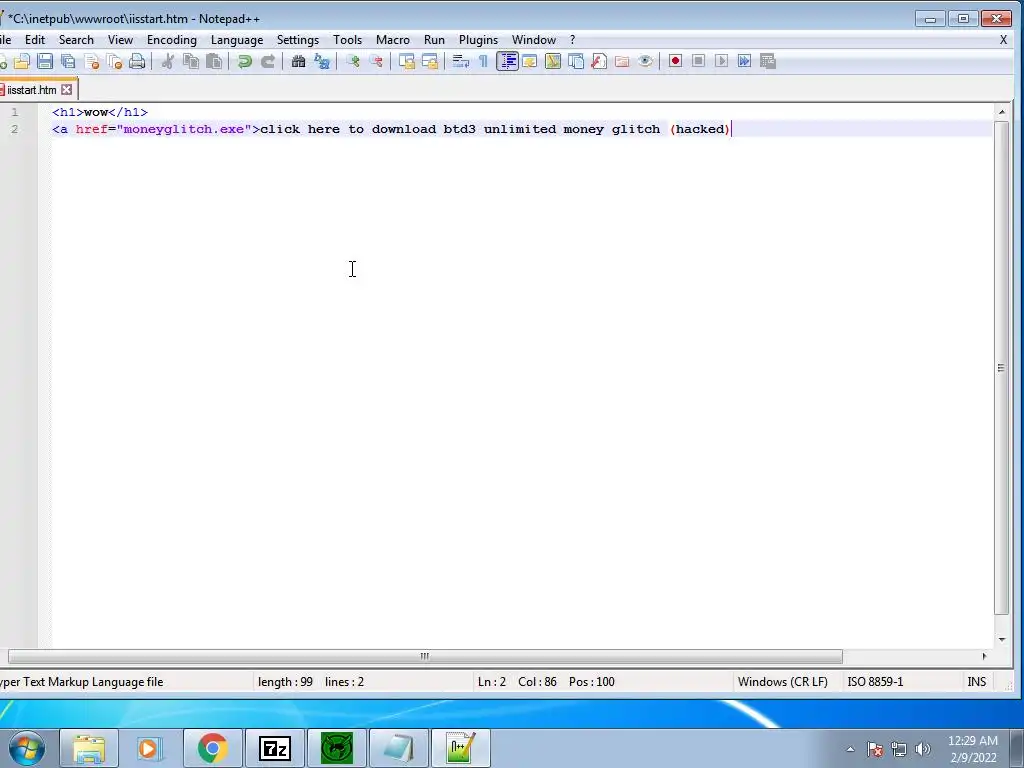The width and height of the screenshot is (1024, 768).
Task: Open the Plugins menu
Action: point(478,40)
